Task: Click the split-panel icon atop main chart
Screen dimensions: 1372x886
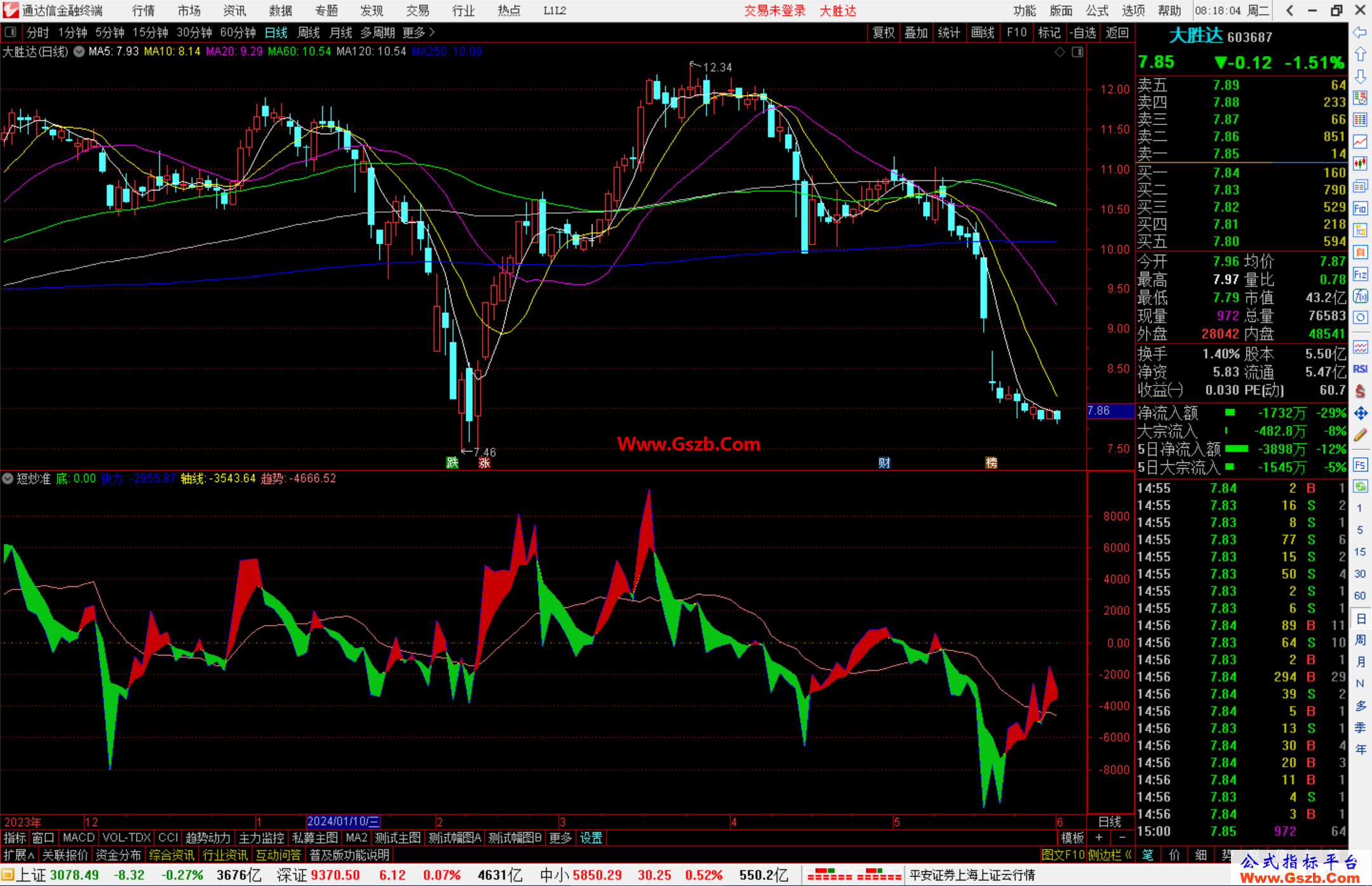Action: point(1077,52)
